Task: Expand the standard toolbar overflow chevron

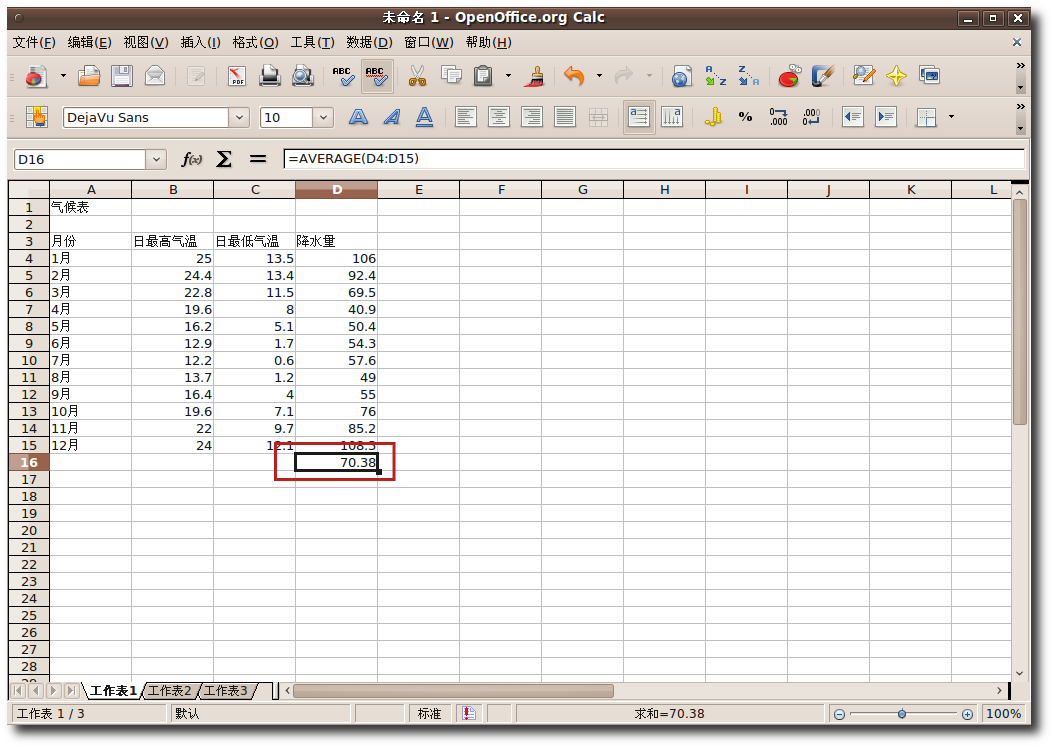Action: click(x=1020, y=65)
